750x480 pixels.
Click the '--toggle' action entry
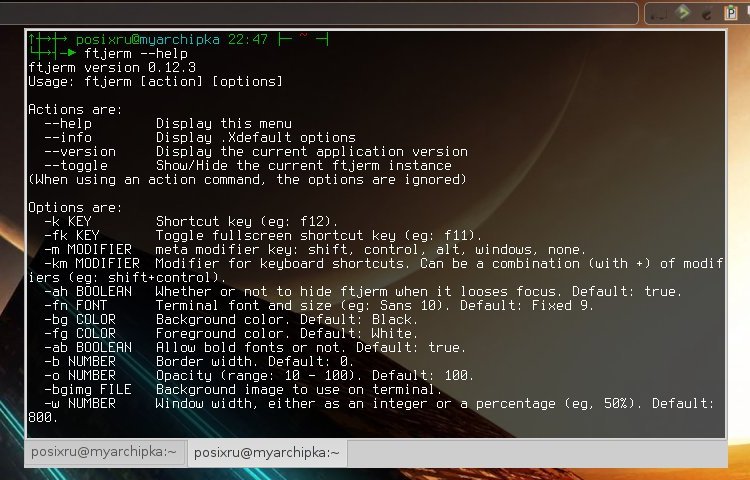click(76, 165)
